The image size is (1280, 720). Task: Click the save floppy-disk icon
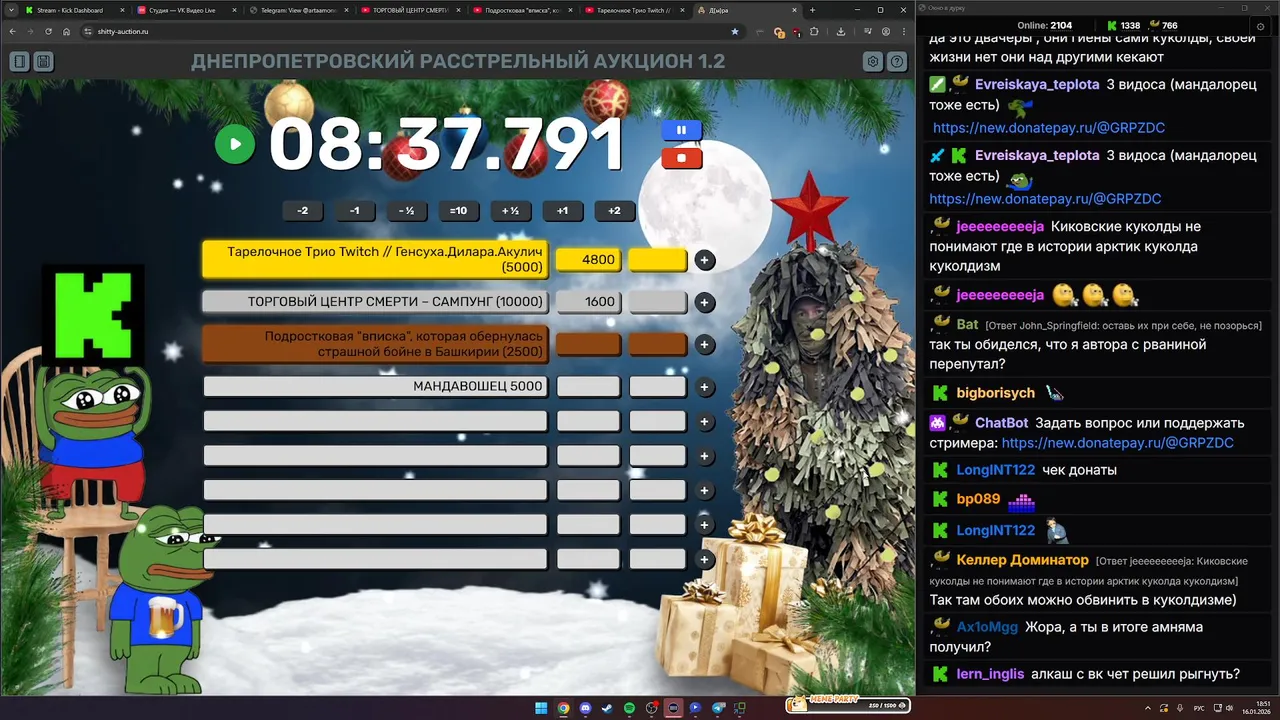coord(43,62)
